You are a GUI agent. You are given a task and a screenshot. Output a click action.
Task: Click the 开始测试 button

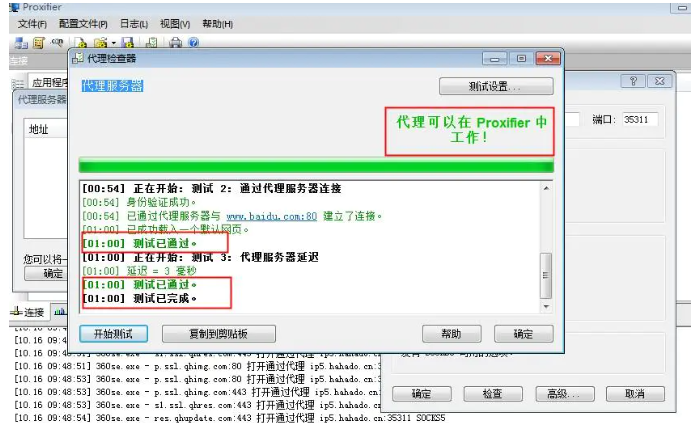[x=114, y=334]
